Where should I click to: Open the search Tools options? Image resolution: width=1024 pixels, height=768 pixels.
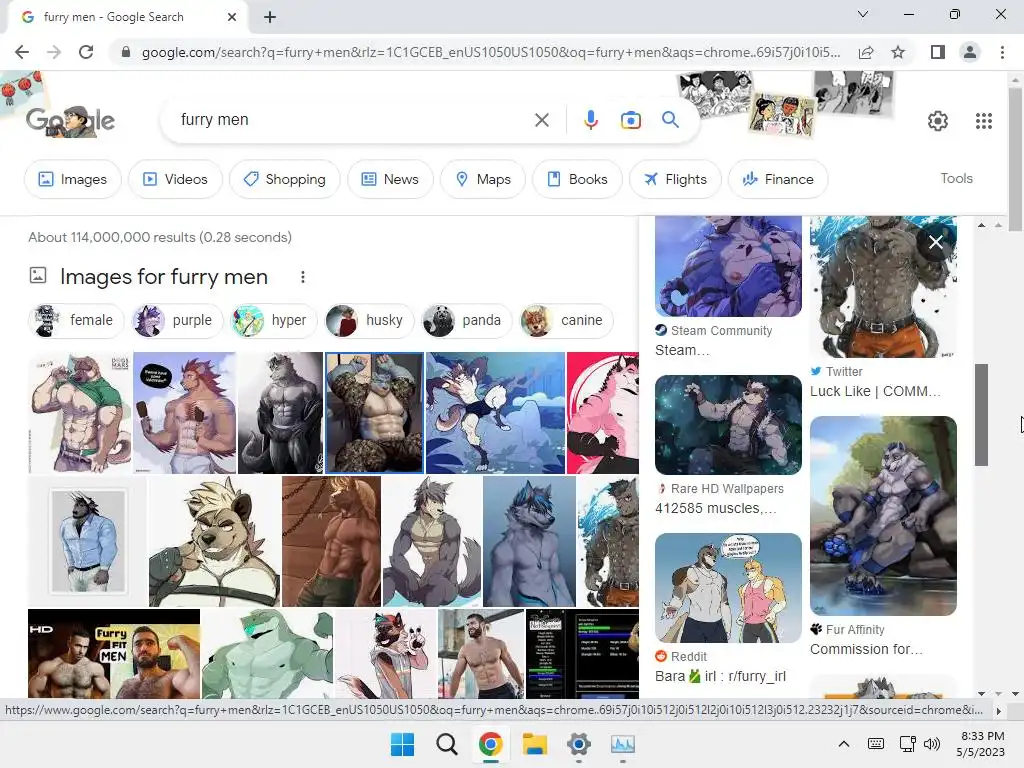tap(956, 178)
